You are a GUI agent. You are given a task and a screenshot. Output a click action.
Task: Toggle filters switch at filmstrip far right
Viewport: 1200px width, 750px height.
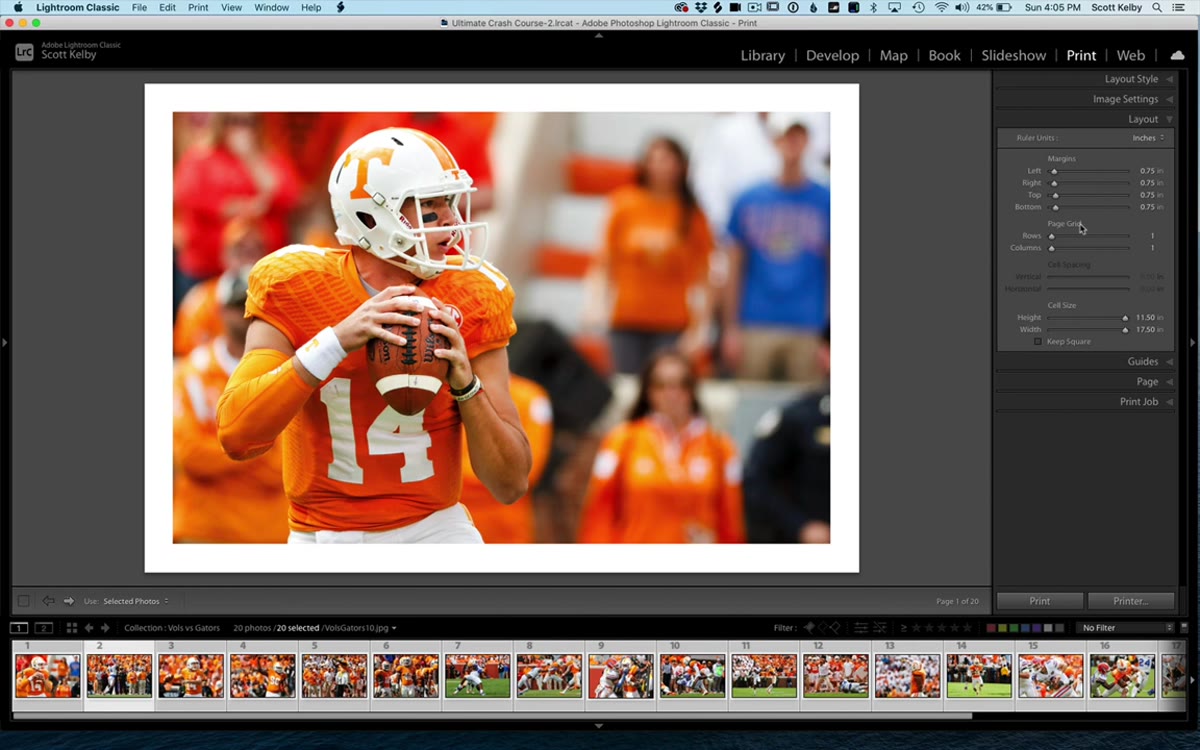pyautogui.click(x=1183, y=627)
